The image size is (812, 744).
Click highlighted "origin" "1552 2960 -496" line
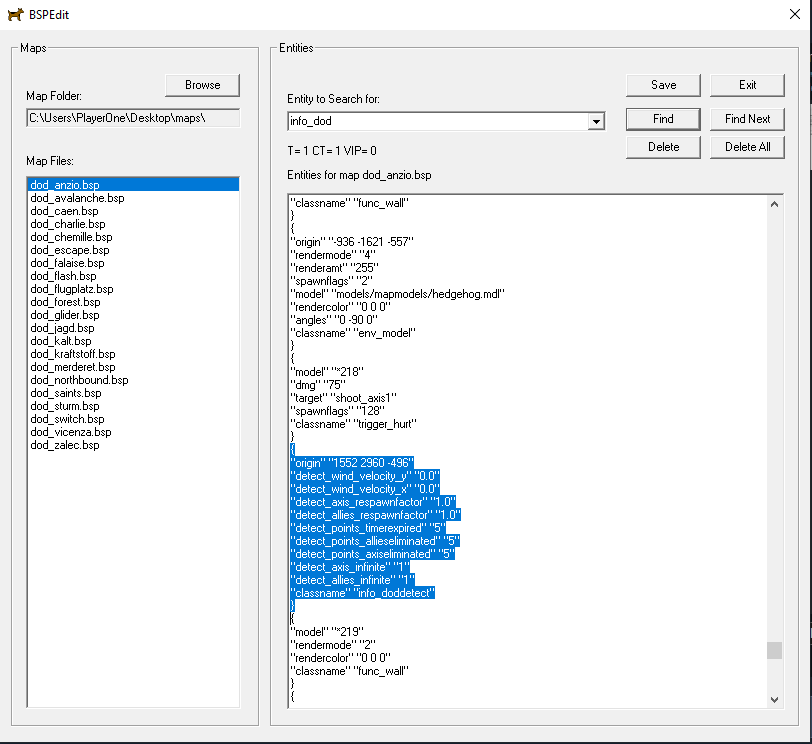click(352, 463)
